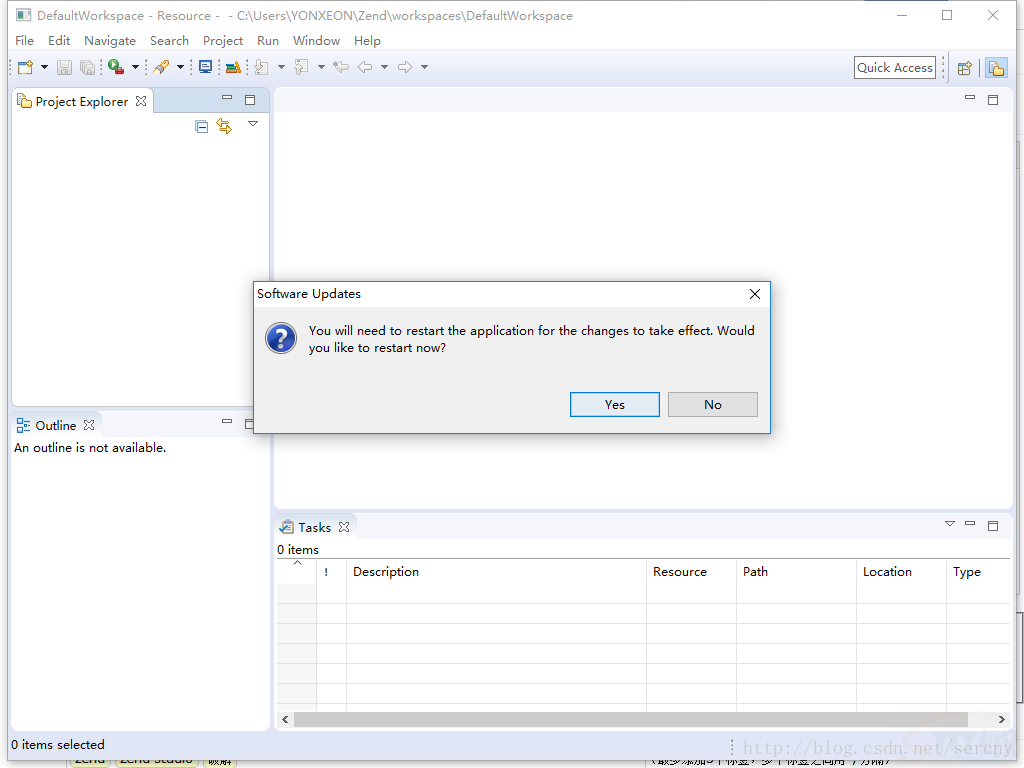Click the Last Edit Location icon
Image resolution: width=1024 pixels, height=768 pixels.
[341, 67]
